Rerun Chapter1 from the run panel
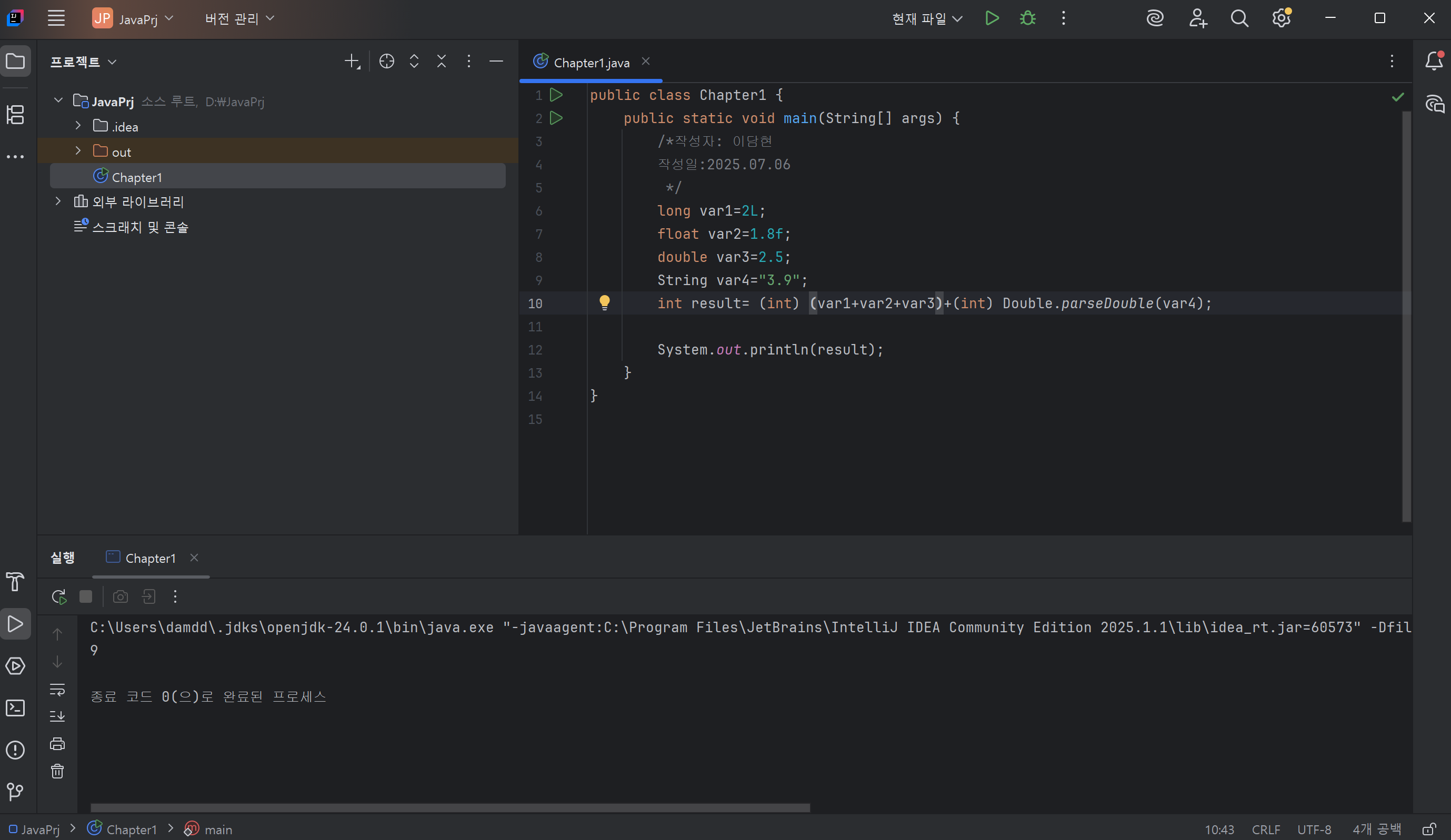Viewport: 1451px width, 840px height. (59, 596)
